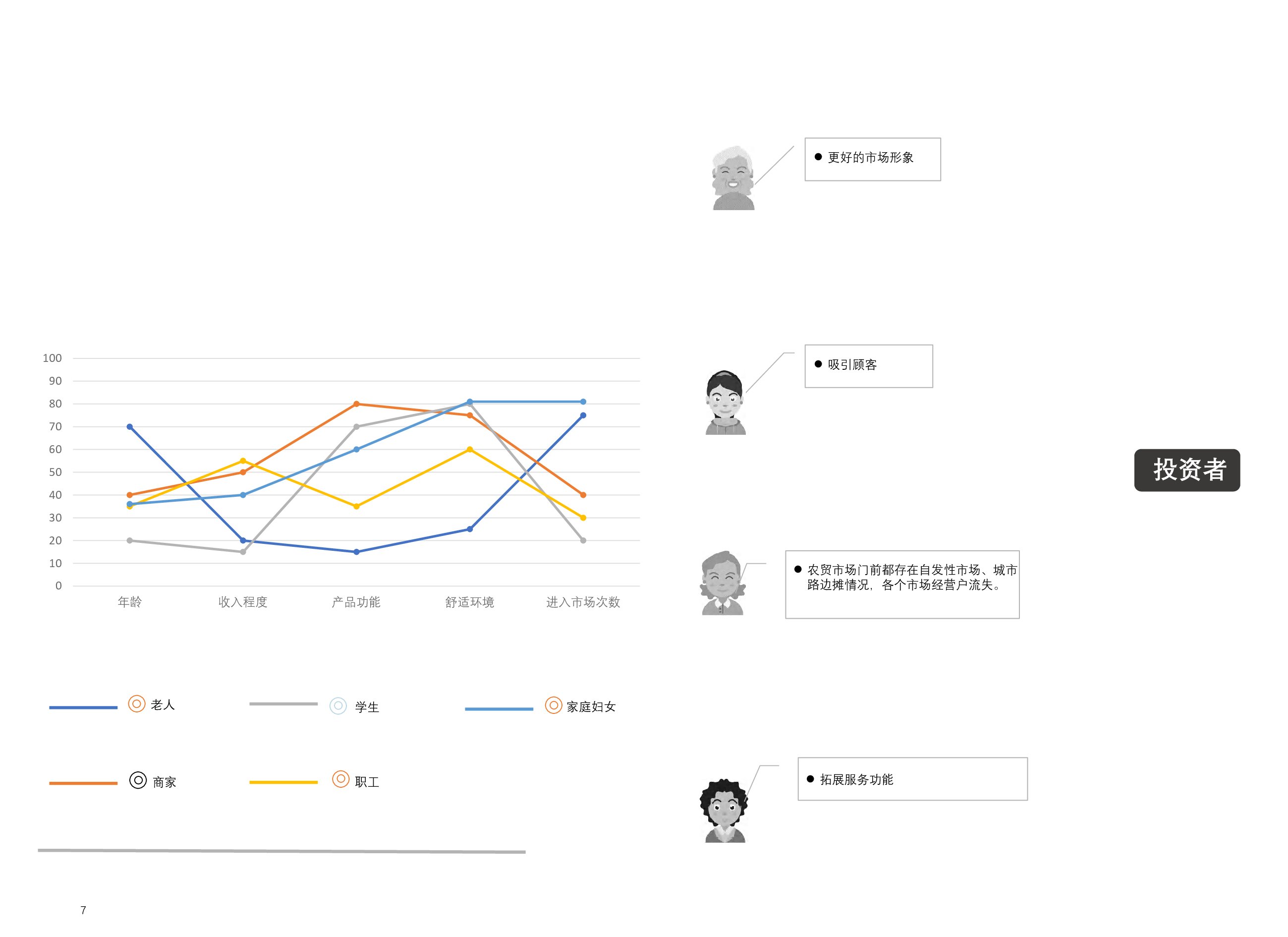Click the 产品功能 axis label
This screenshot has width=1288, height=937.
[356, 602]
